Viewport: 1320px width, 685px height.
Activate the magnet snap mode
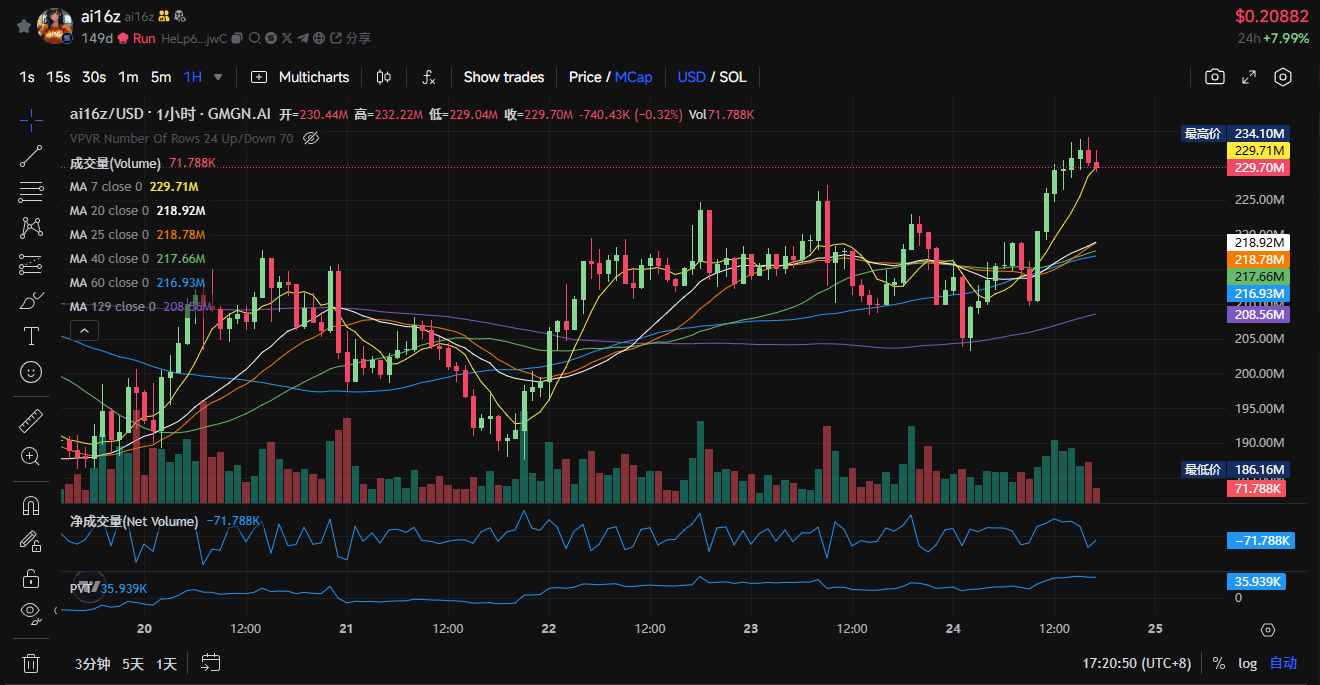pyautogui.click(x=31, y=506)
